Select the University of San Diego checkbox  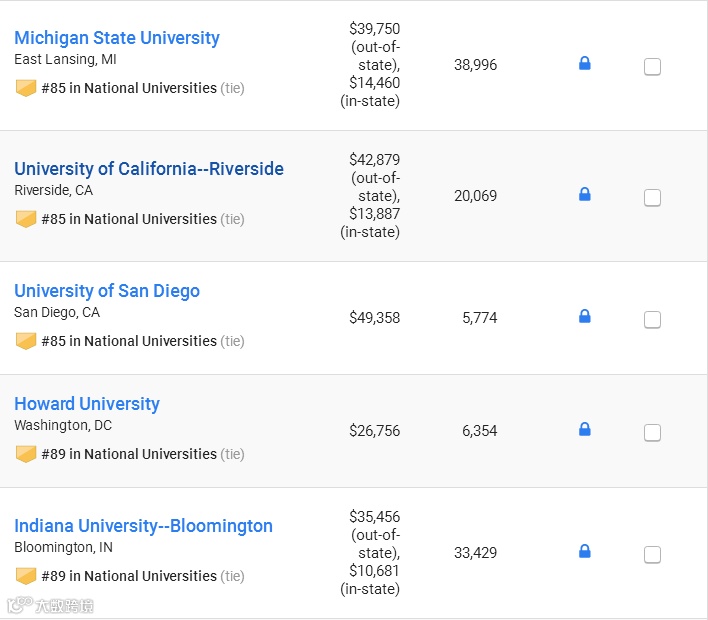pyautogui.click(x=652, y=320)
